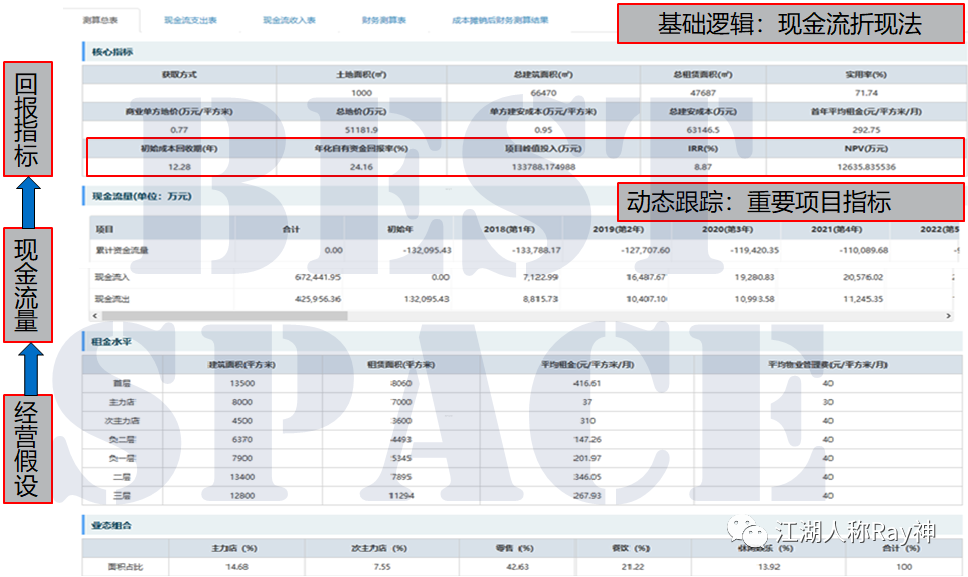The width and height of the screenshot is (968, 577).
Task: Select the 成本摊销后财务测算结果 tab
Action: (x=500, y=20)
